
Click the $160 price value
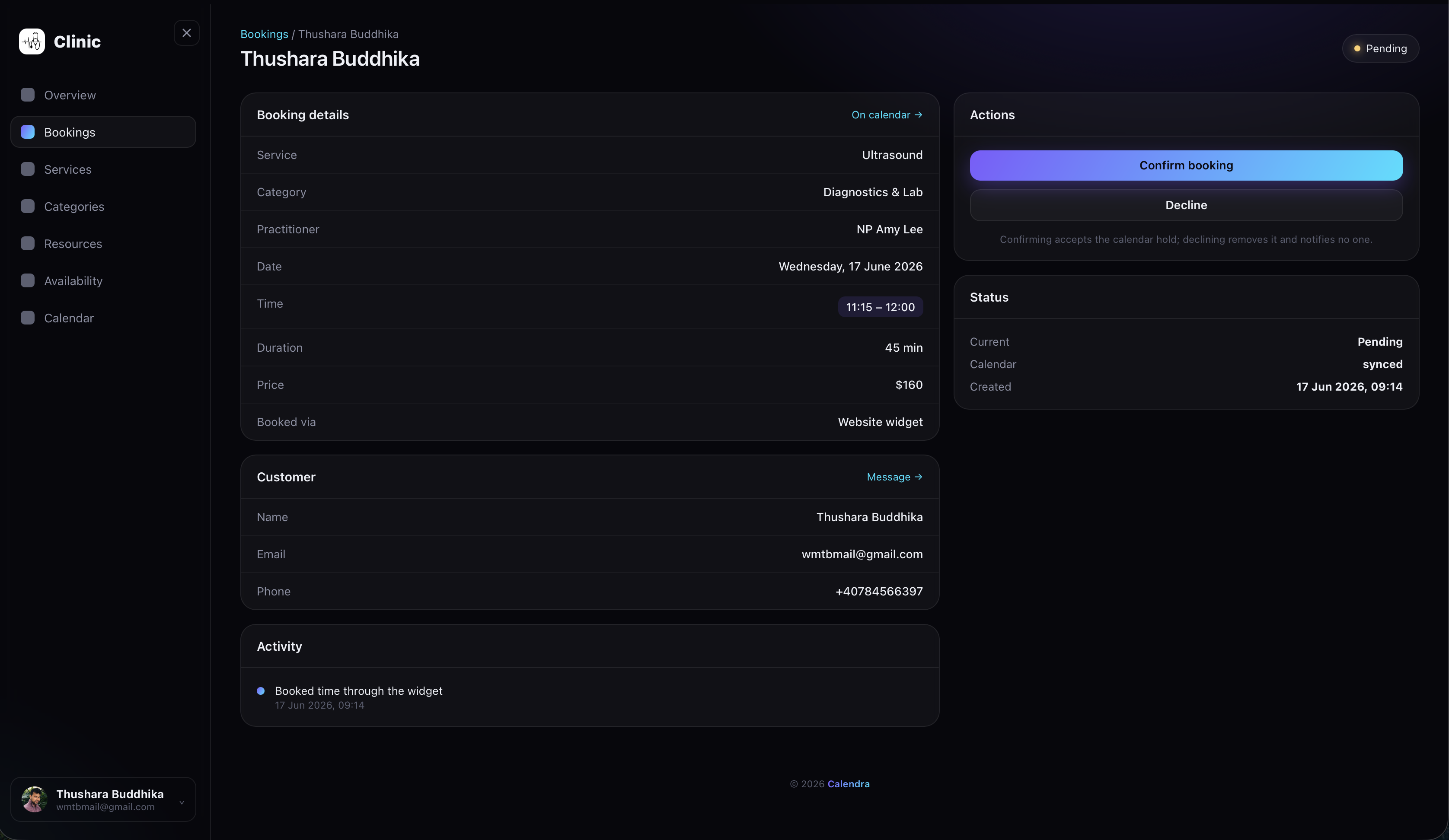point(909,385)
